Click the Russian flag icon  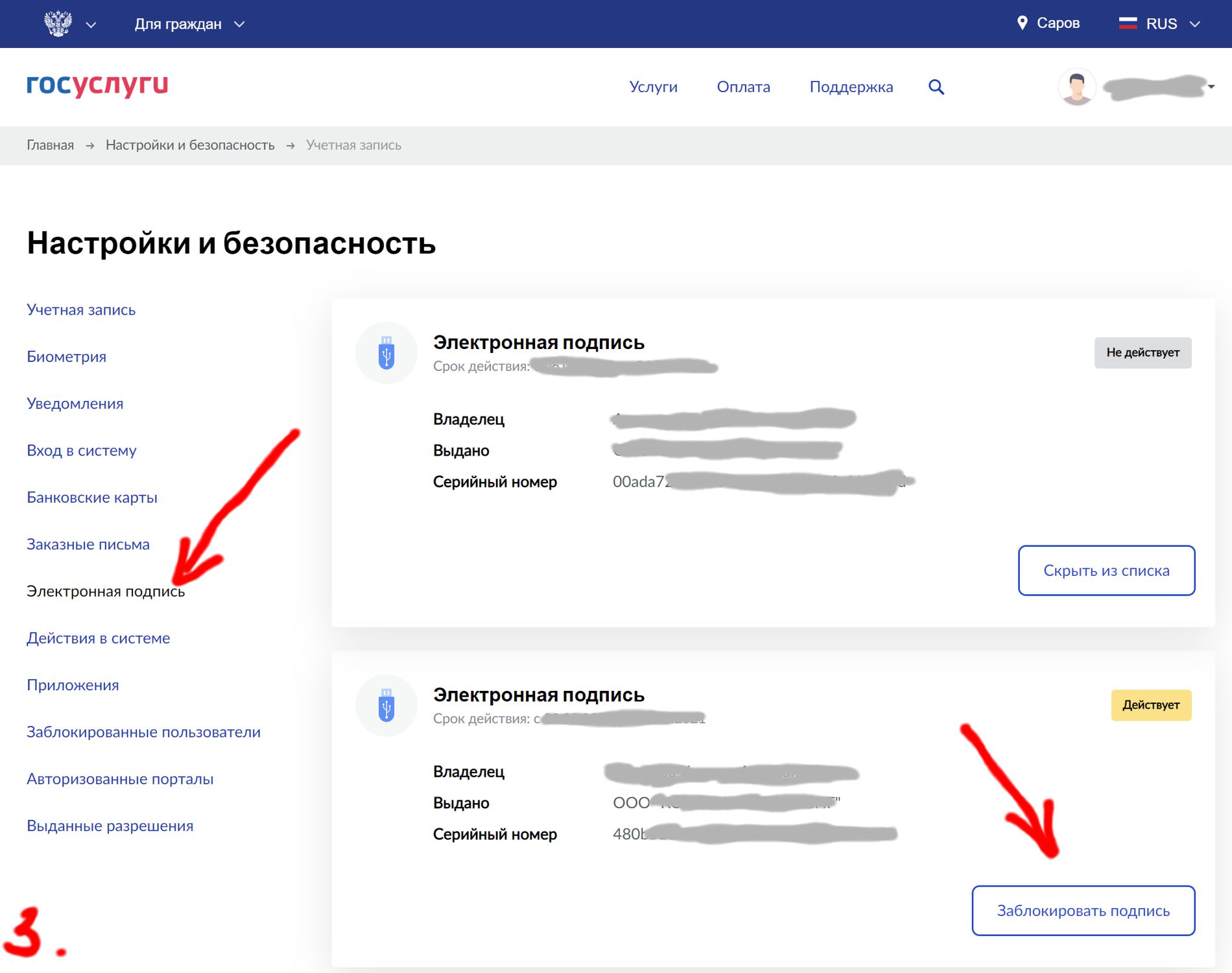click(1128, 23)
